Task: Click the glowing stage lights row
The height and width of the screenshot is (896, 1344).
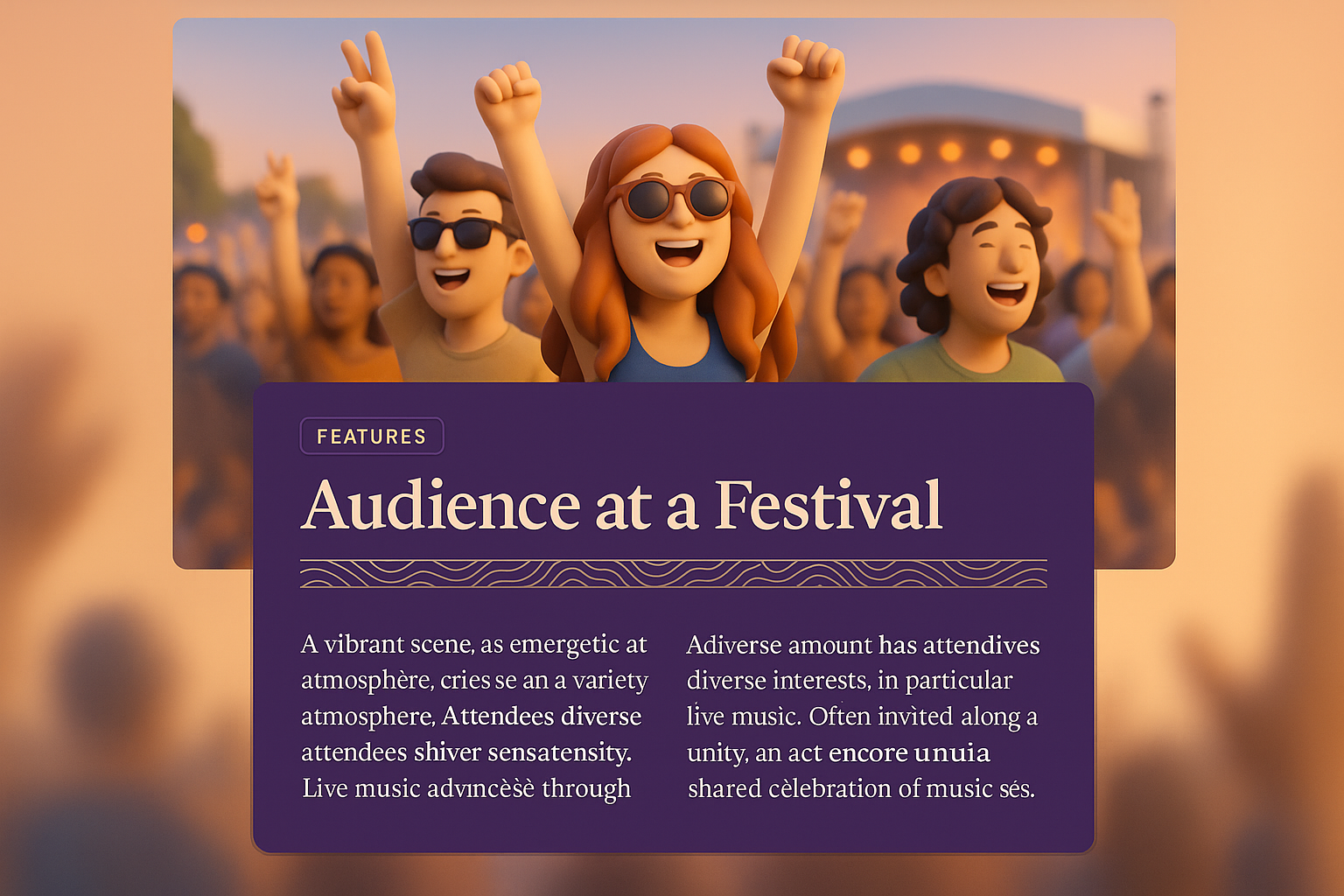Action: point(952,153)
